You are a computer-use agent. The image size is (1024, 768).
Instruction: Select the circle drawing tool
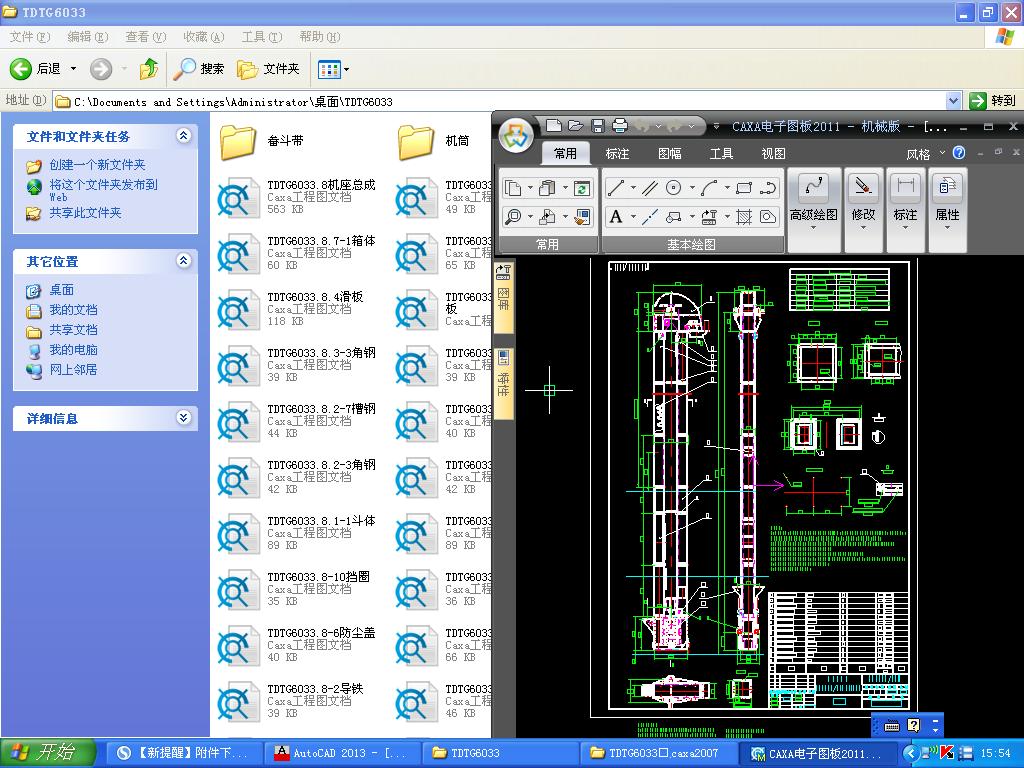click(x=674, y=187)
